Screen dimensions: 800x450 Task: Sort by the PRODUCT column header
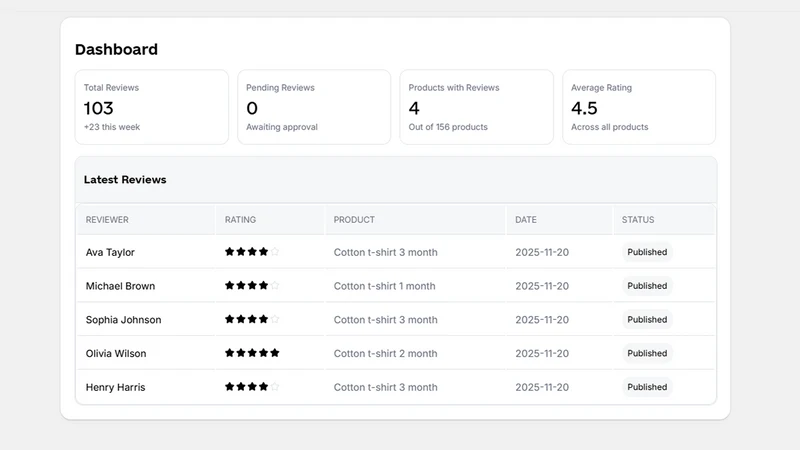[354, 219]
